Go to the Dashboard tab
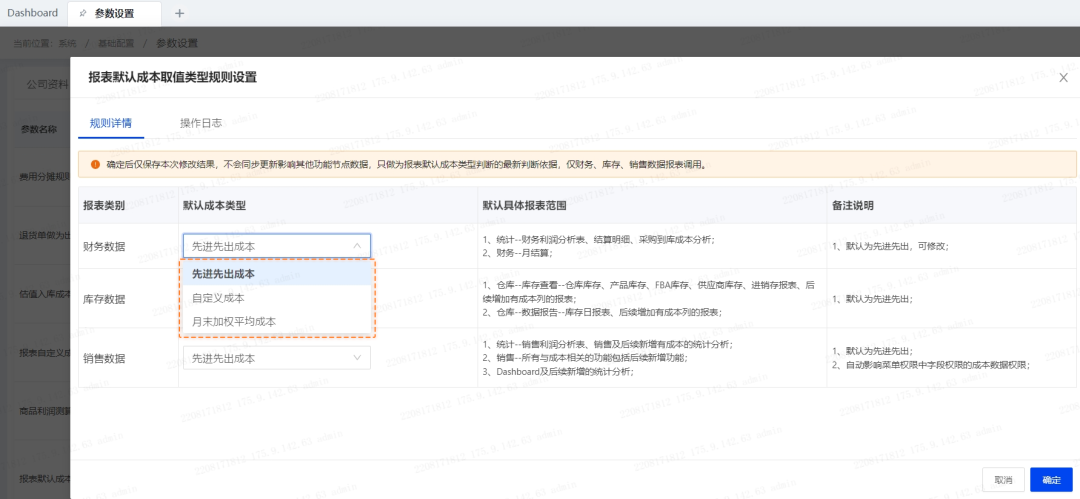Image resolution: width=1080 pixels, height=499 pixels. (x=33, y=13)
